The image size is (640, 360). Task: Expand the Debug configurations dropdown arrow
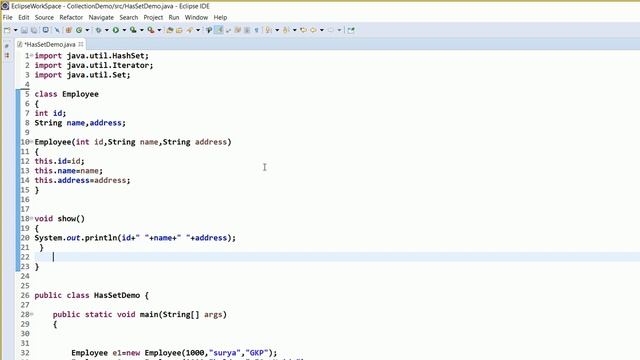(107, 30)
